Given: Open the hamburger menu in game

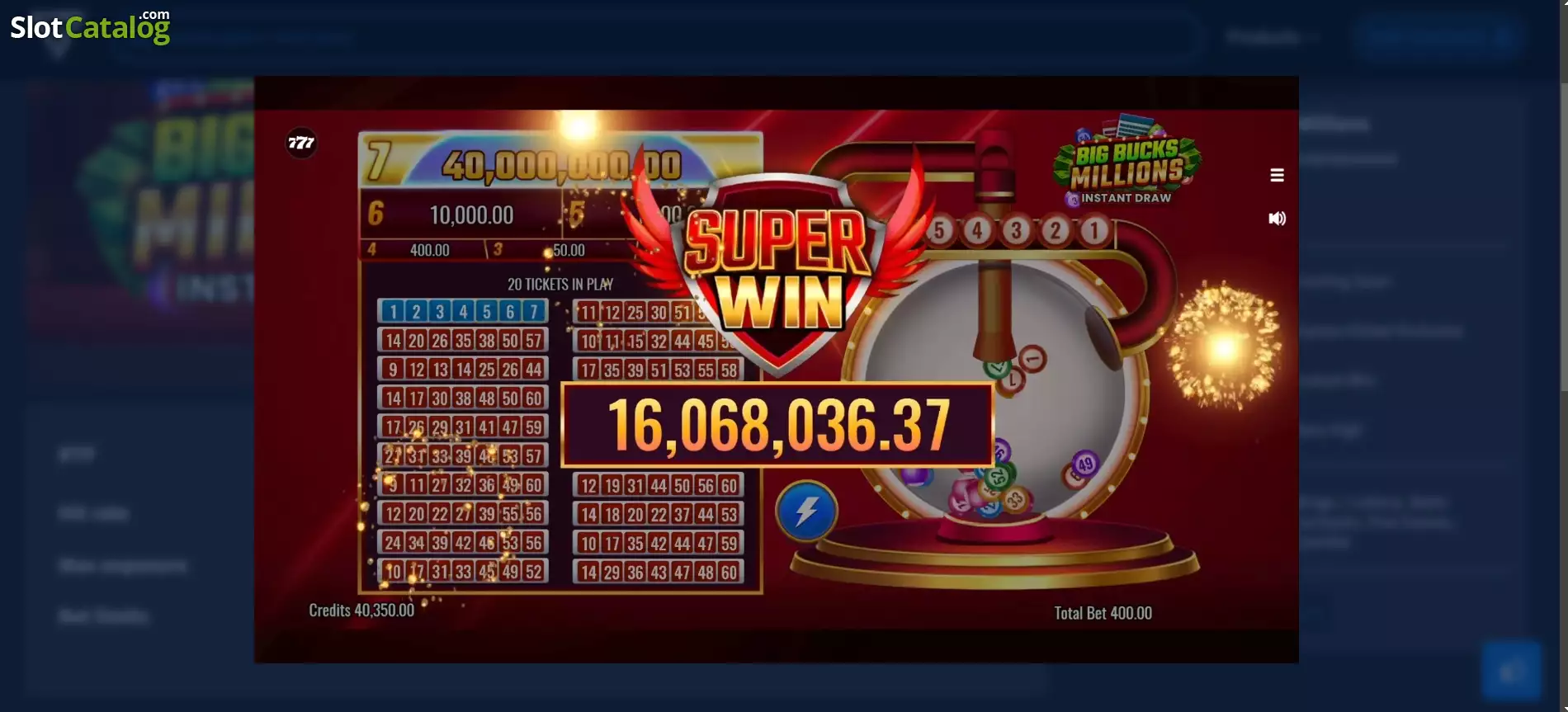Looking at the screenshot, I should pyautogui.click(x=1277, y=175).
